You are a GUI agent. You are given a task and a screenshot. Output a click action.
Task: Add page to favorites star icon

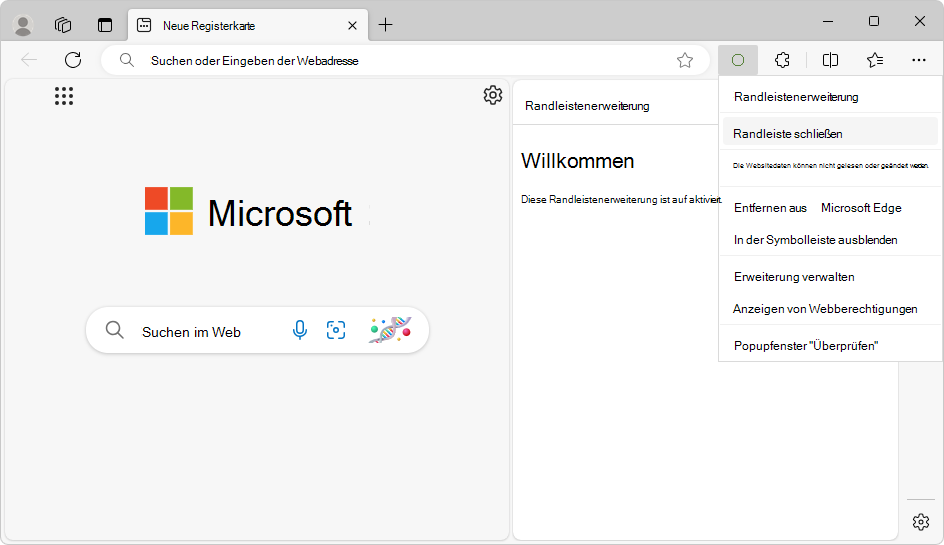tap(685, 60)
